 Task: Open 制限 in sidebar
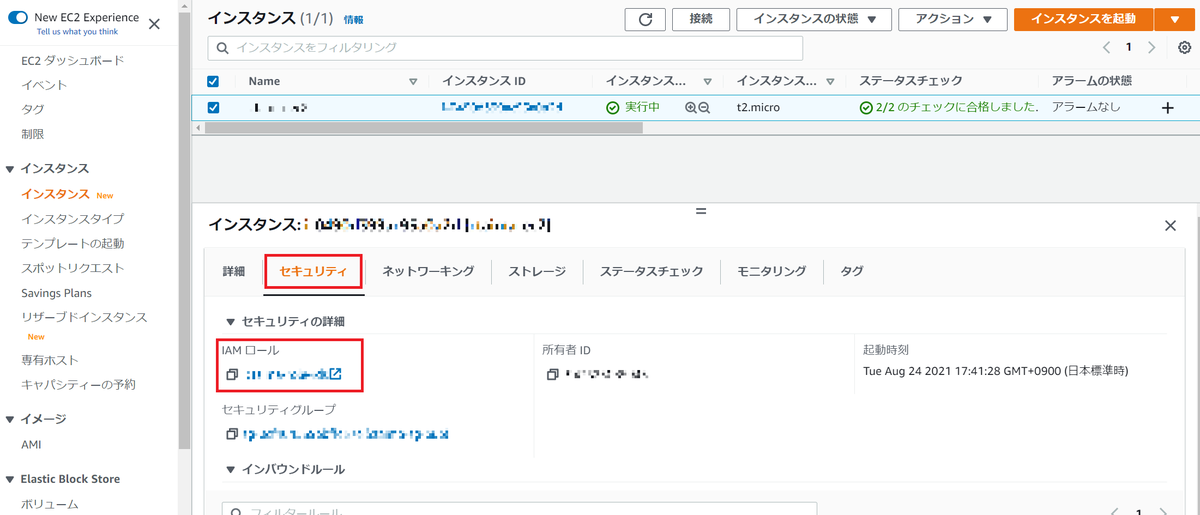(32, 133)
